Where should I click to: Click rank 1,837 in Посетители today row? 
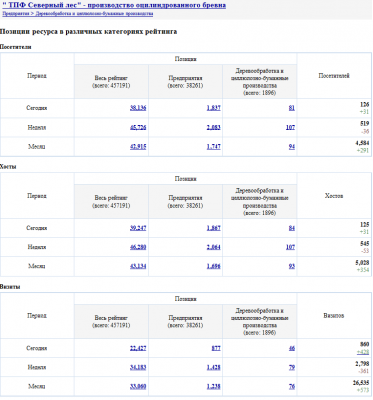(x=214, y=108)
